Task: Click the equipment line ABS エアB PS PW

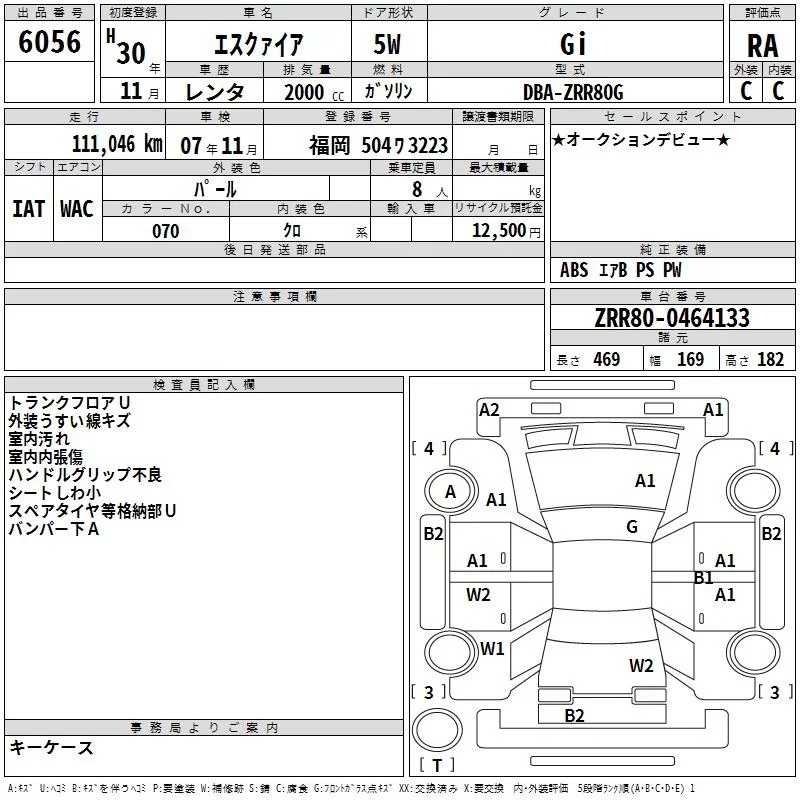Action: (620, 270)
